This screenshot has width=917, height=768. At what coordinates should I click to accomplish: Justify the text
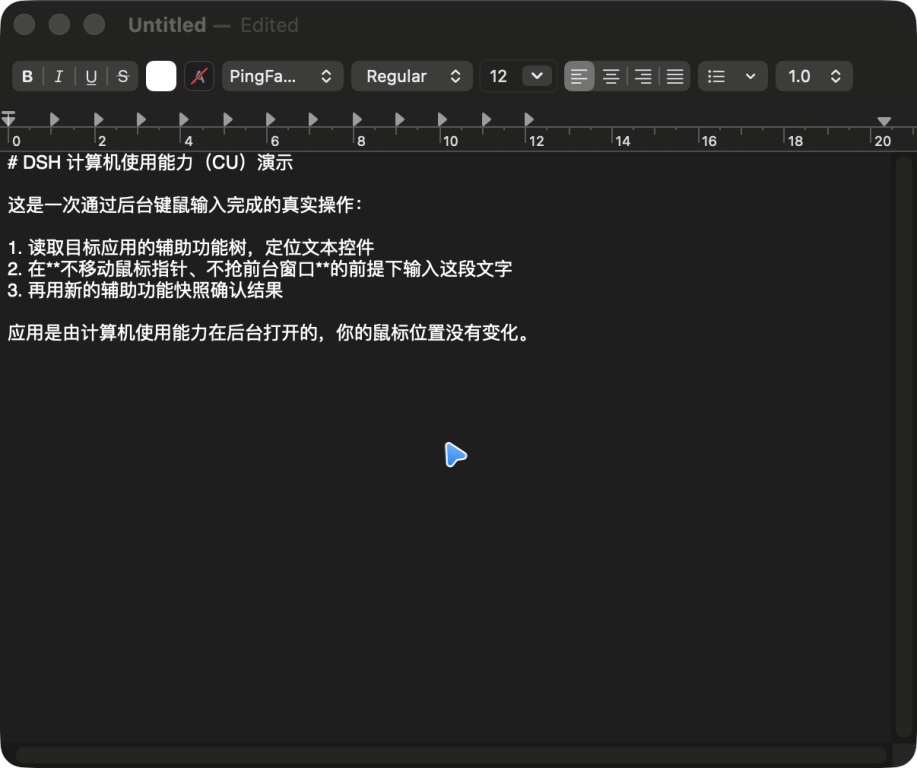click(x=675, y=77)
